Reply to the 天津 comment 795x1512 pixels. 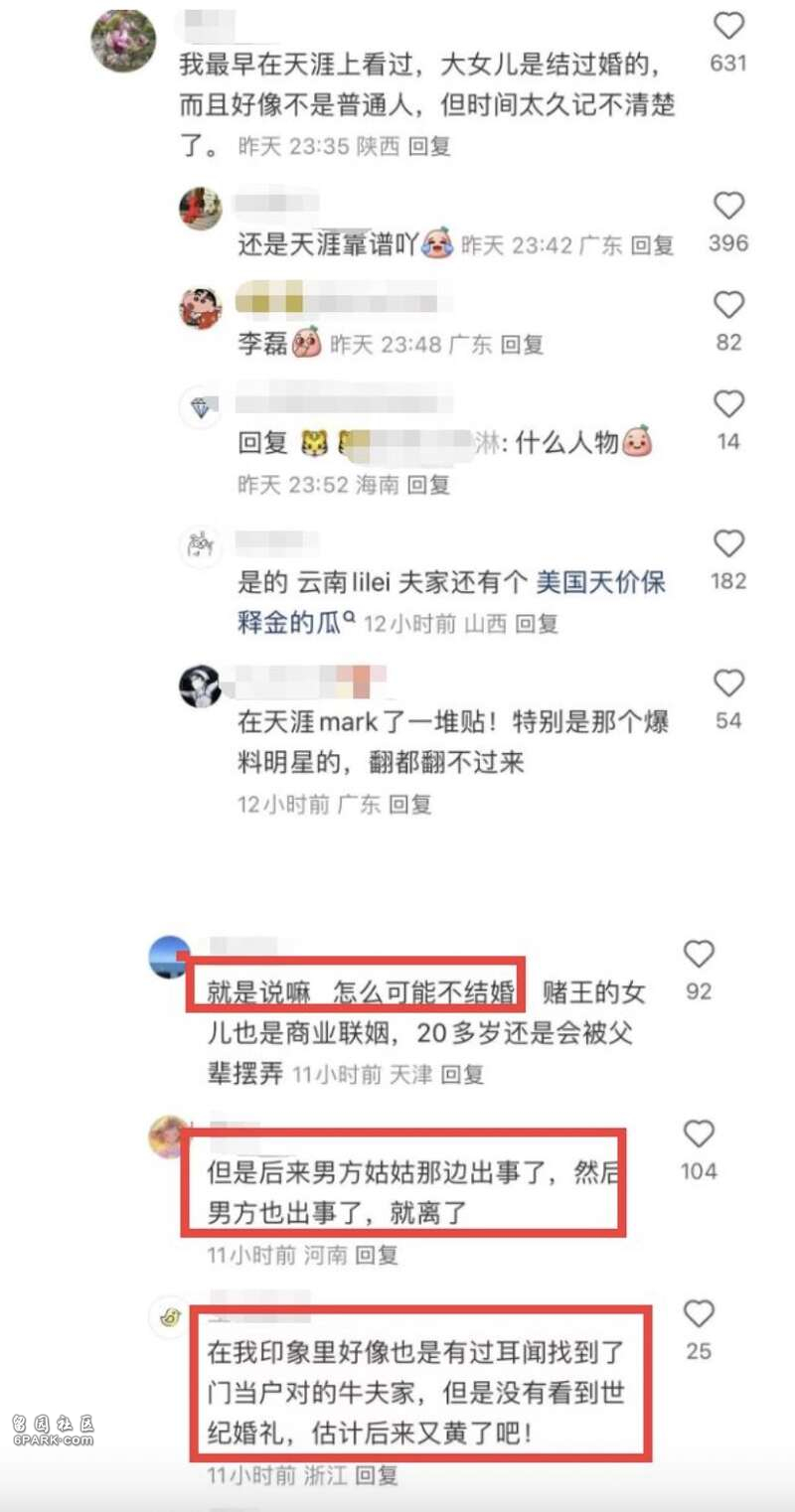[462, 1074]
